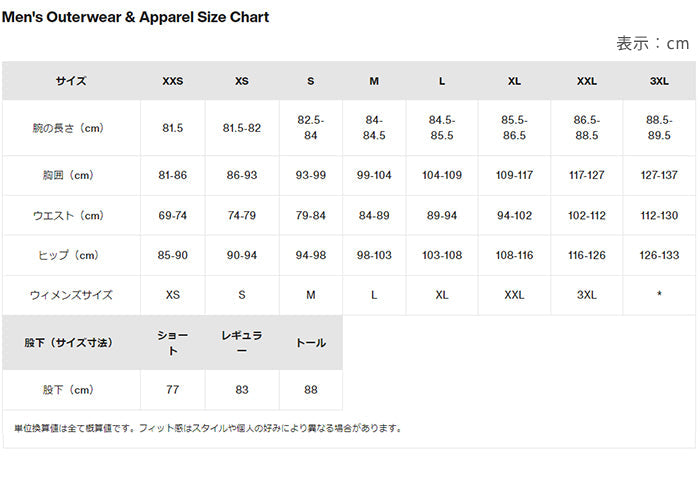Click the 股下（サイズ寸法）header cell
This screenshot has width=700, height=500.
click(x=69, y=342)
